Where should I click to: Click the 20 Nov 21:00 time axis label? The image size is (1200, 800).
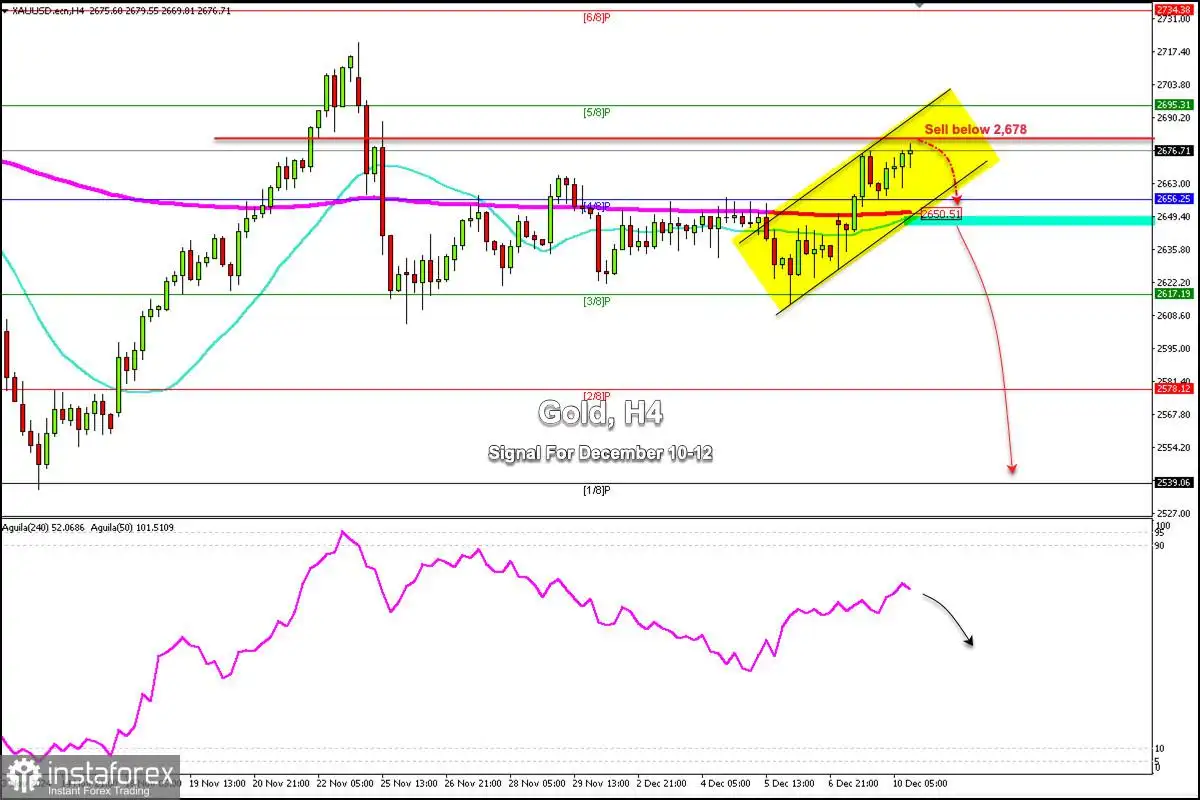pyautogui.click(x=282, y=783)
